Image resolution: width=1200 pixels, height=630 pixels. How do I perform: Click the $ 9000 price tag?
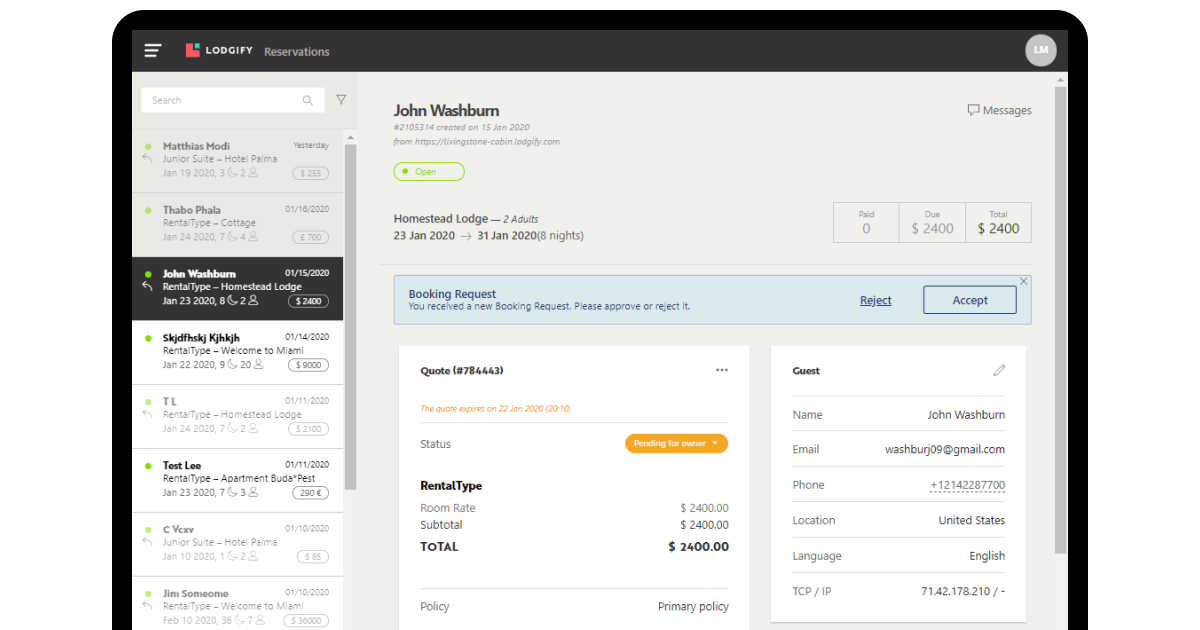point(309,365)
